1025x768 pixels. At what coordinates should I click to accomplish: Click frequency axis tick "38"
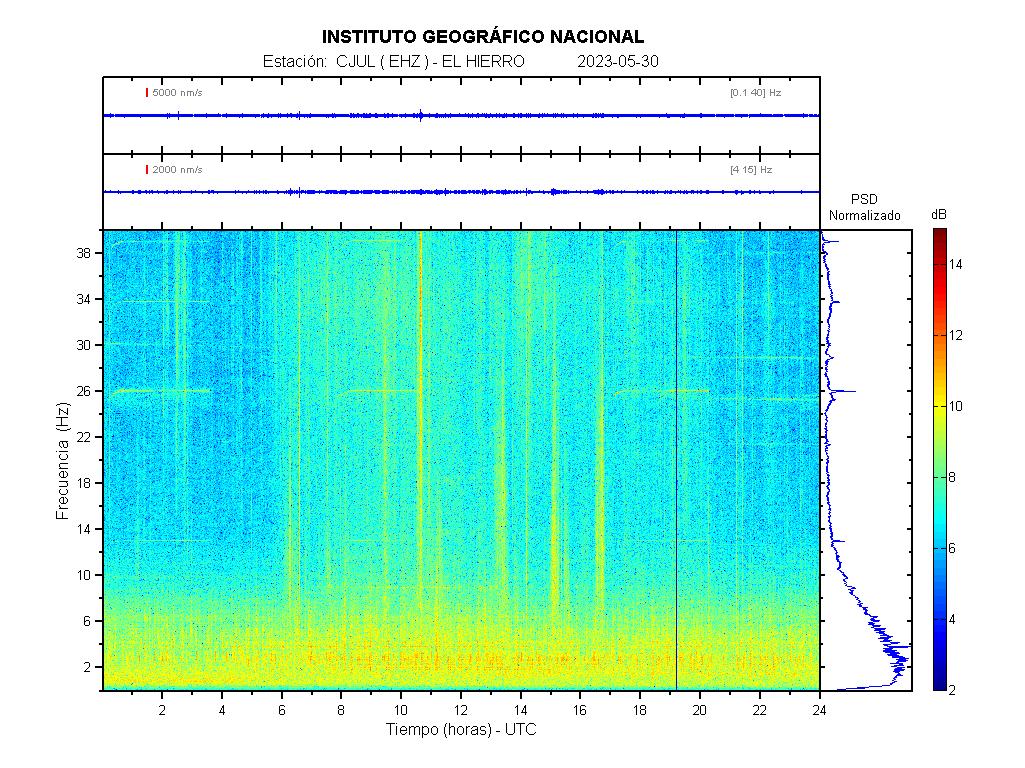tap(84, 253)
